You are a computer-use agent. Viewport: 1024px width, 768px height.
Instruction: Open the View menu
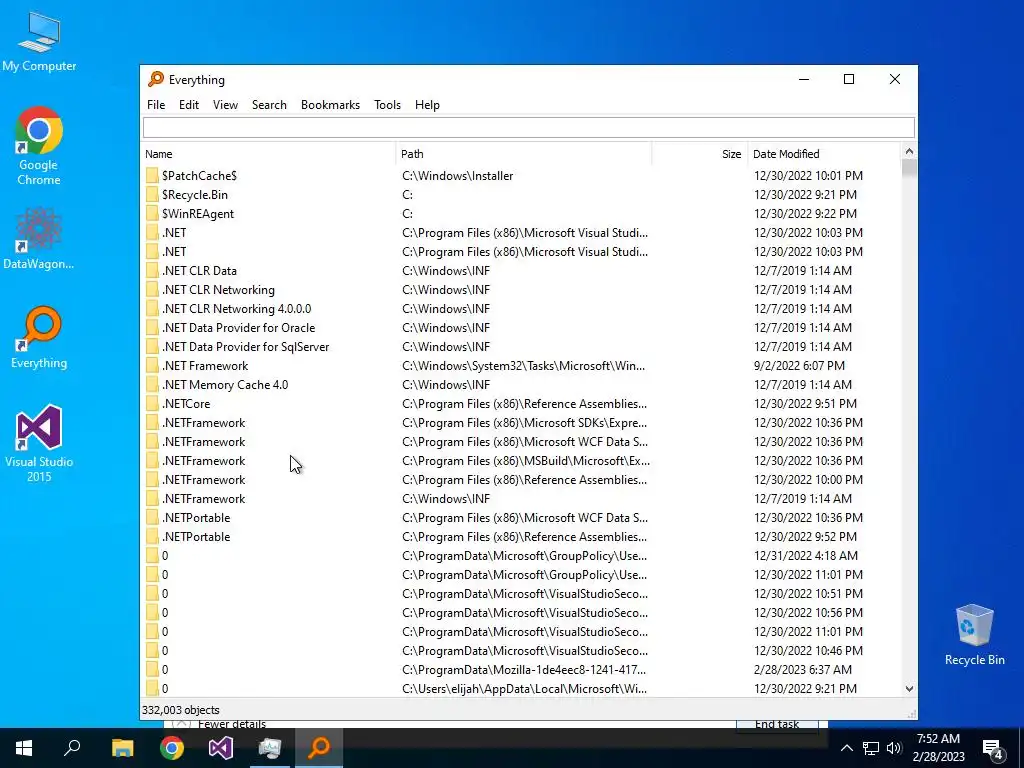point(225,104)
